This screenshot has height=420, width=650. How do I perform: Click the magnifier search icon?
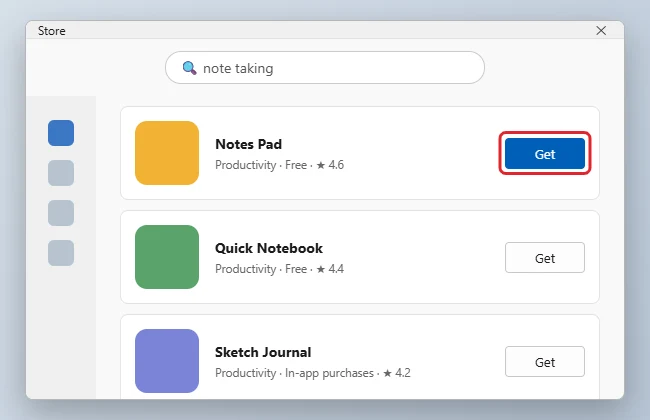tap(189, 68)
